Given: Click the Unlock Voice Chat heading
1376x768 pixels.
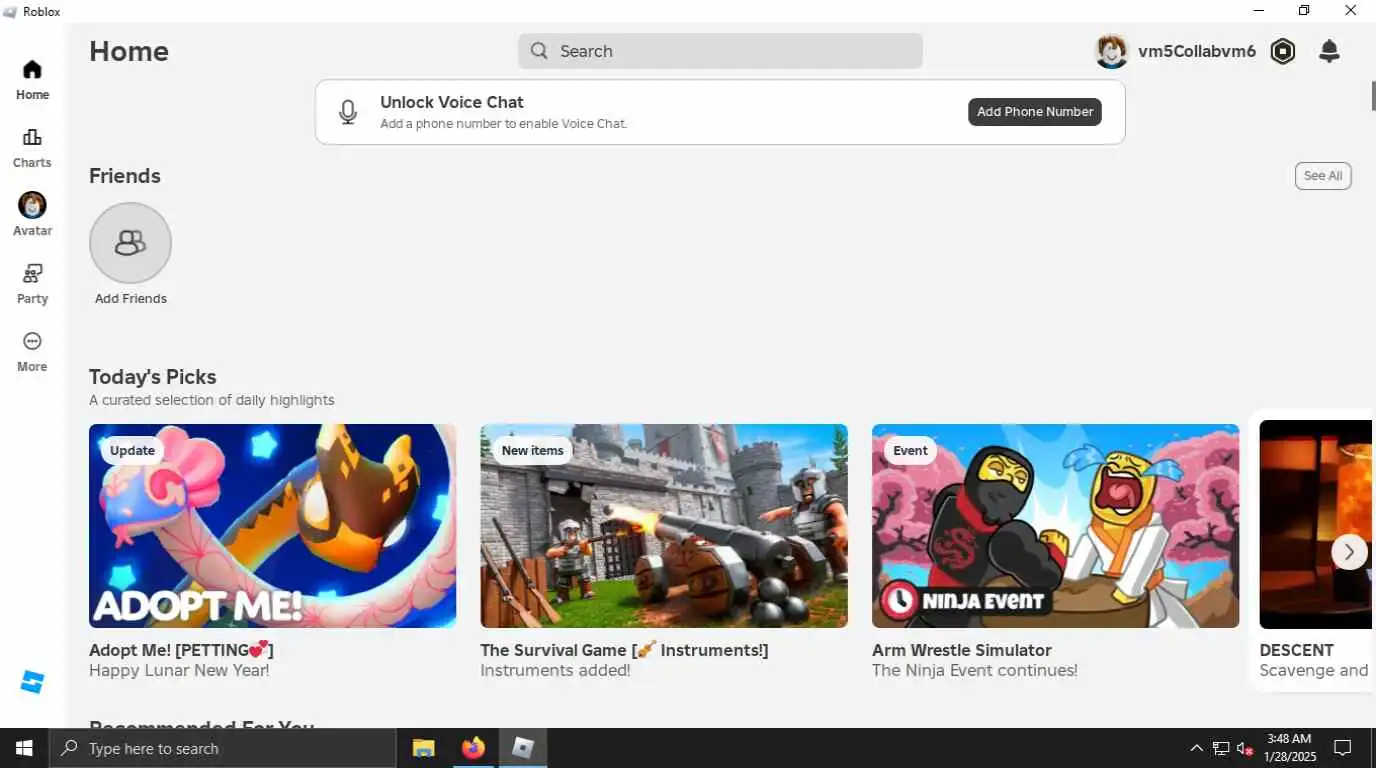Looking at the screenshot, I should 452,102.
